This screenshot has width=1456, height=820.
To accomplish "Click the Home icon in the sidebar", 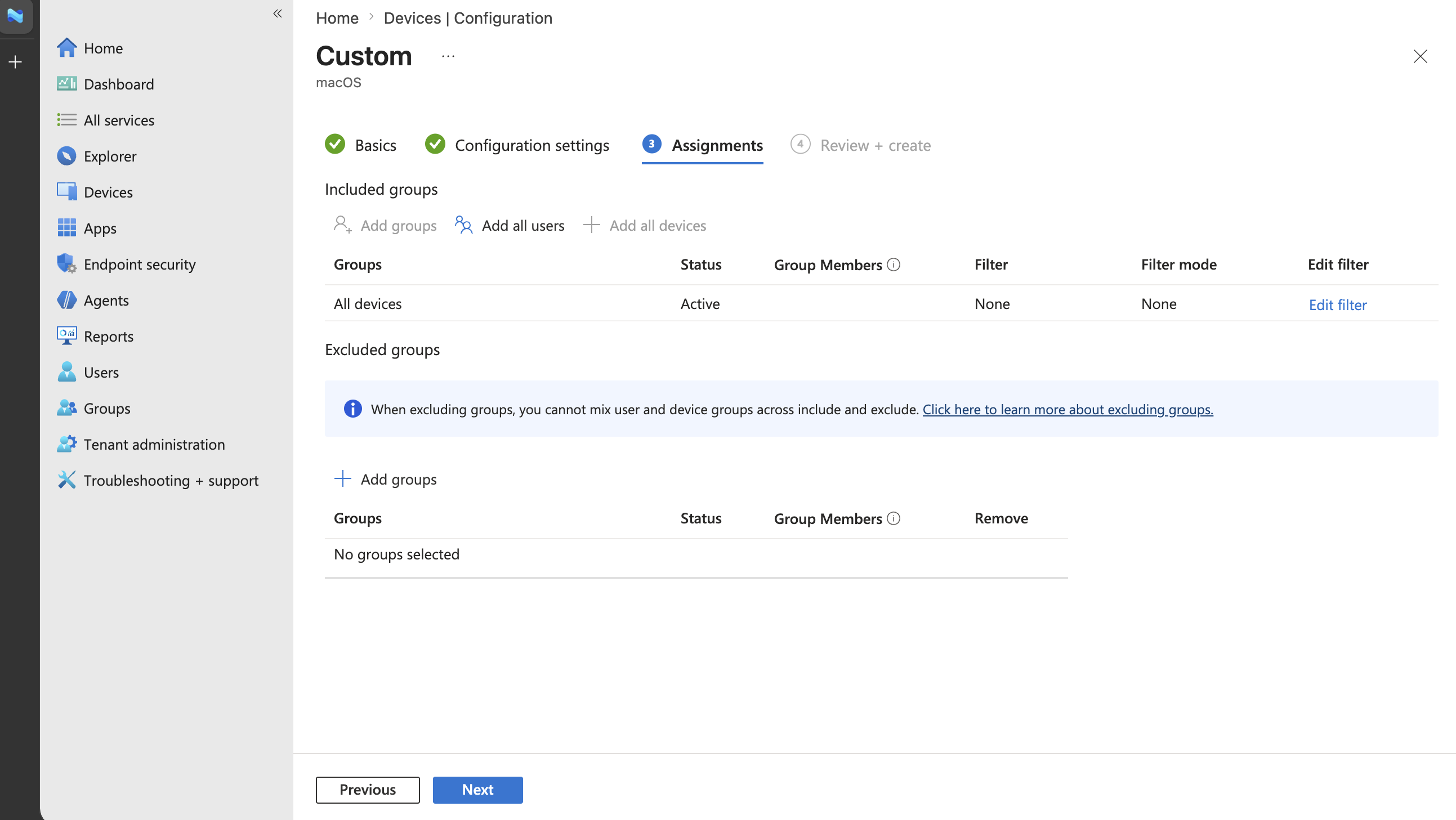I will coord(66,47).
